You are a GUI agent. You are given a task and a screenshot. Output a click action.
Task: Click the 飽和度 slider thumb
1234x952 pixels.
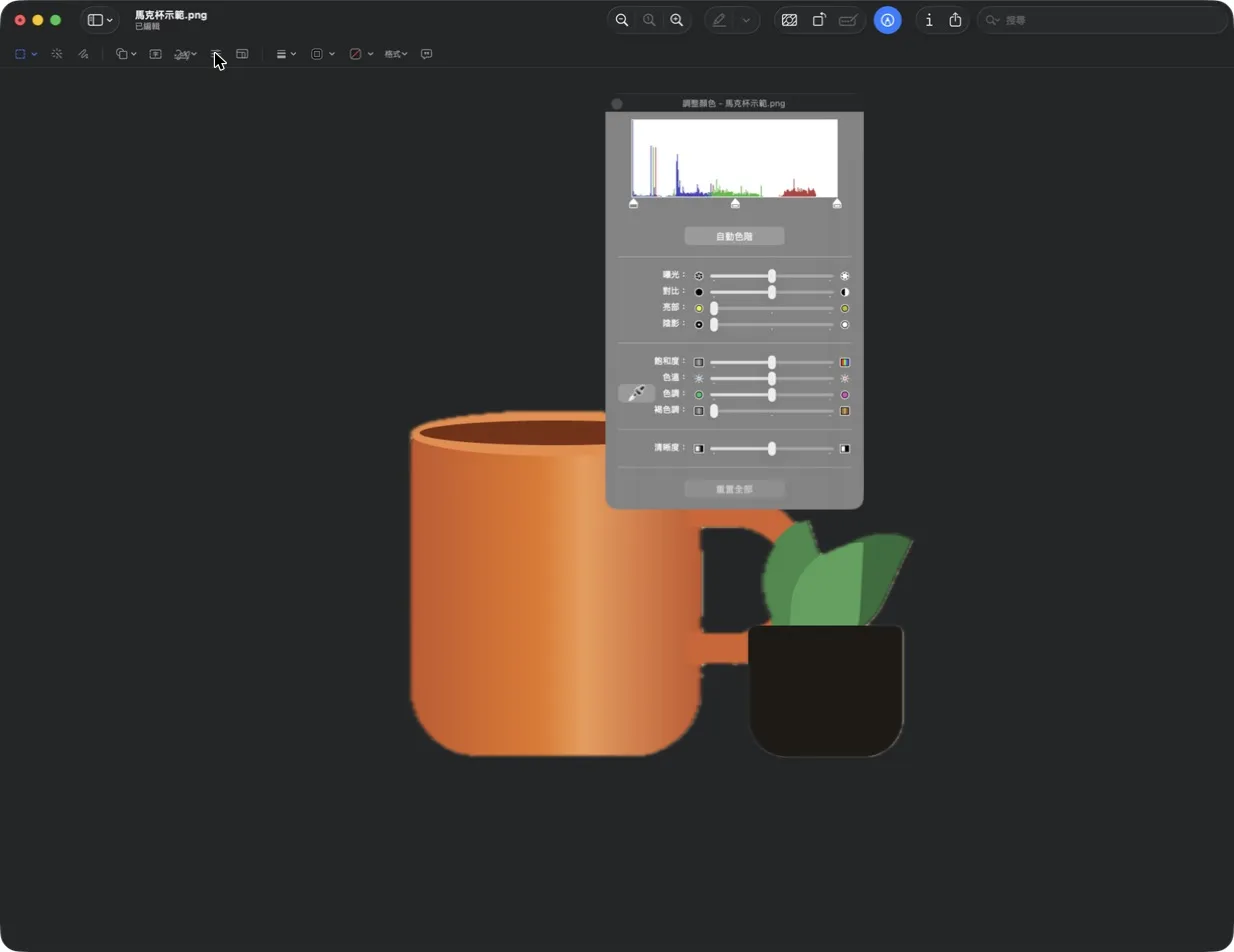tap(772, 362)
